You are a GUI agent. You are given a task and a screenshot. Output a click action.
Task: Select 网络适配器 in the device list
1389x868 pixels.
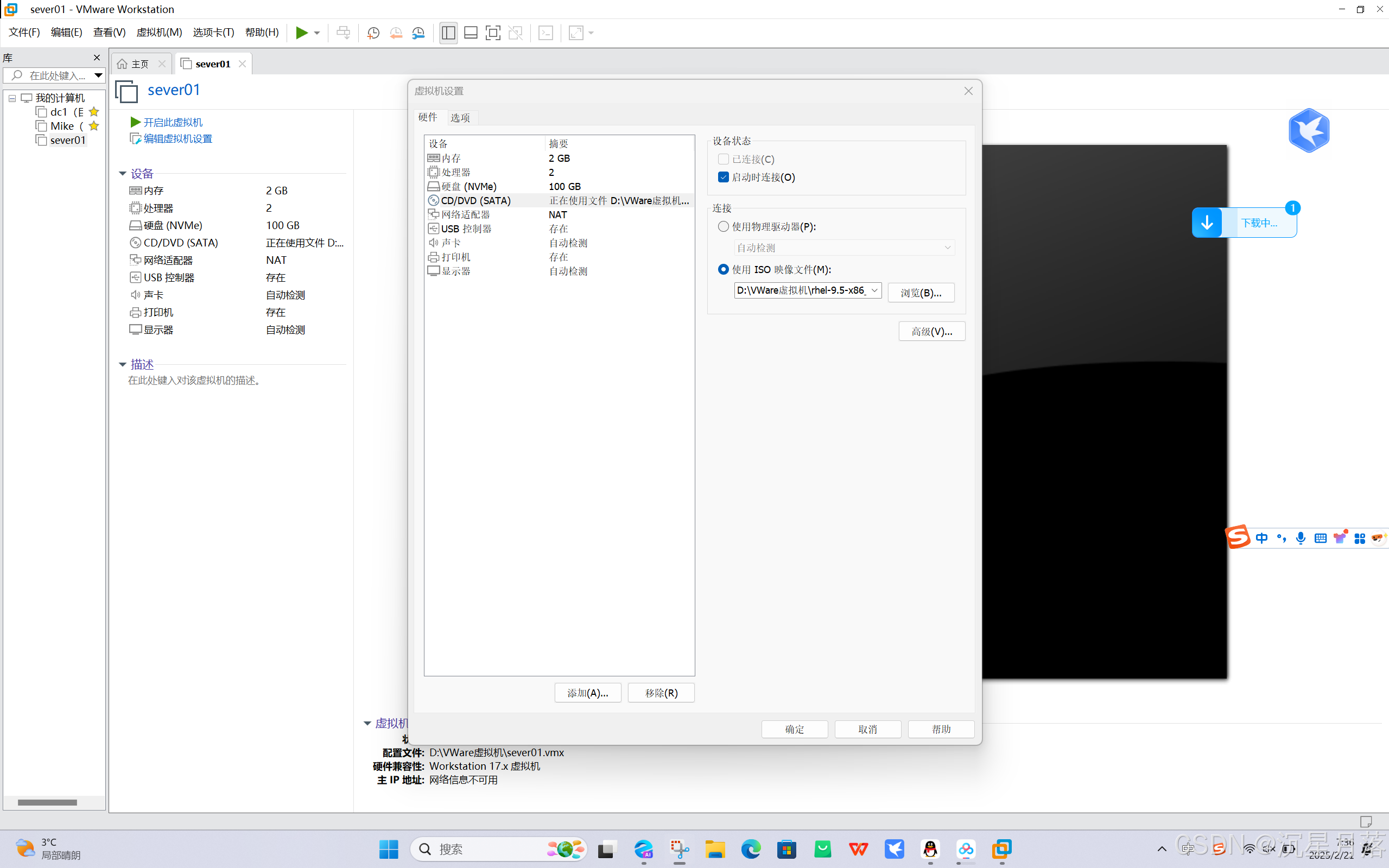tap(466, 215)
